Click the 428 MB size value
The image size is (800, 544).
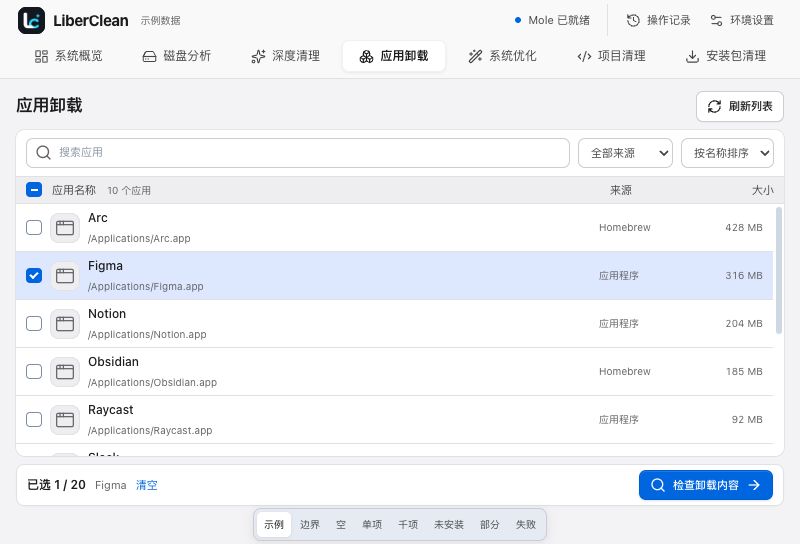tap(744, 228)
